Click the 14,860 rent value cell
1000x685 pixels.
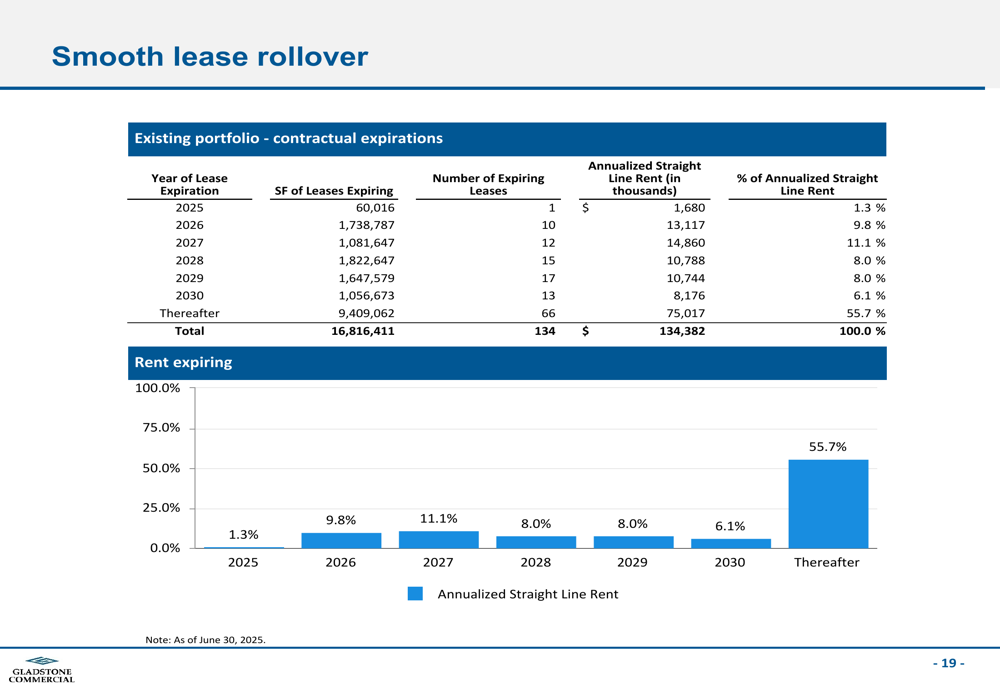point(686,243)
